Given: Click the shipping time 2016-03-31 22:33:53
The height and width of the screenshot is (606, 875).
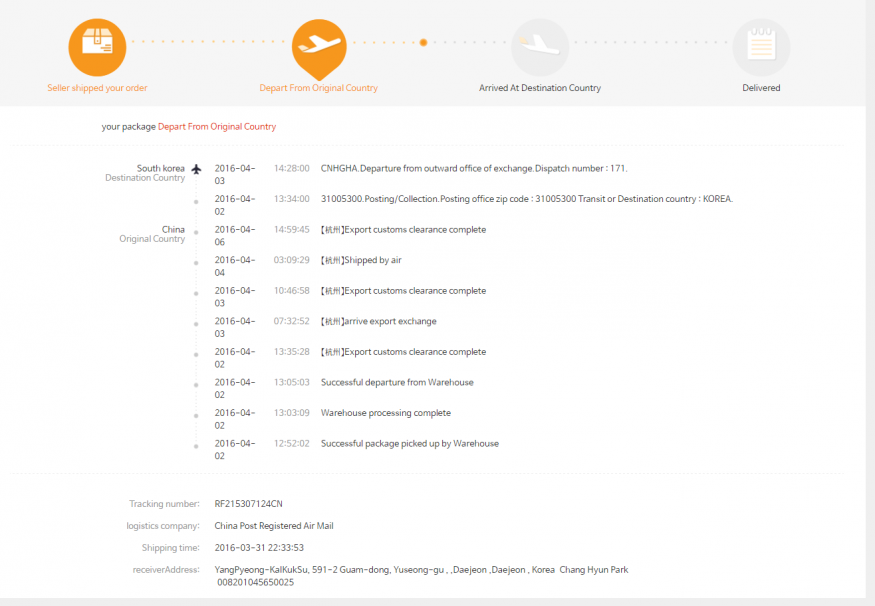Looking at the screenshot, I should pyautogui.click(x=259, y=548).
